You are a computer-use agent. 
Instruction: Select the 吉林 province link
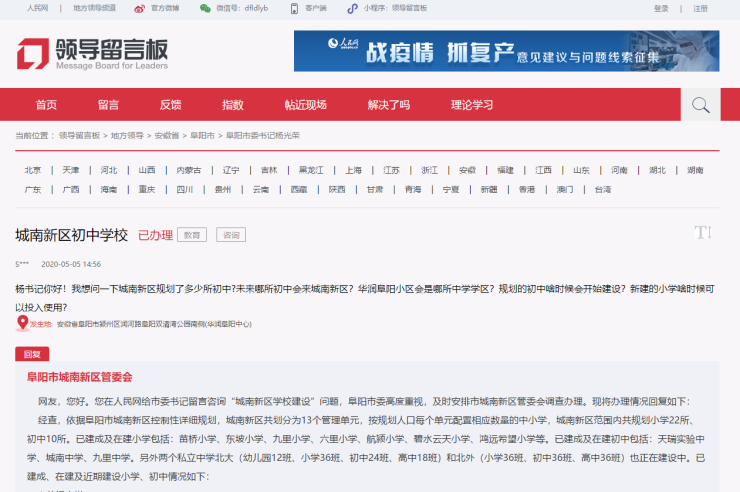269,170
